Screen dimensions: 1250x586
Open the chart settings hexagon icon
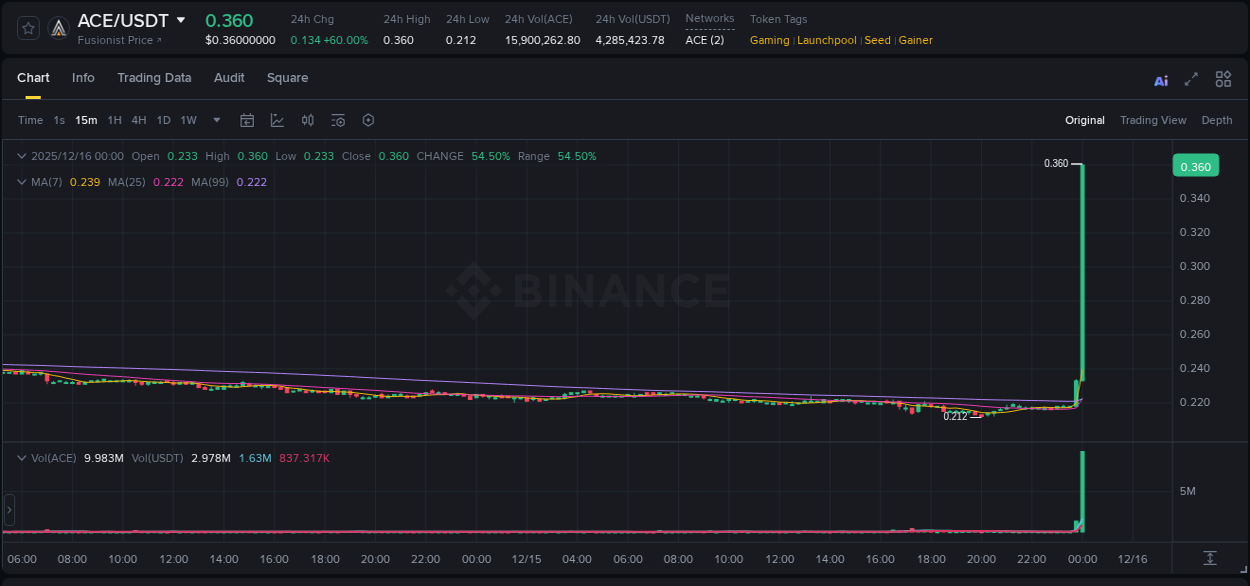click(x=368, y=120)
